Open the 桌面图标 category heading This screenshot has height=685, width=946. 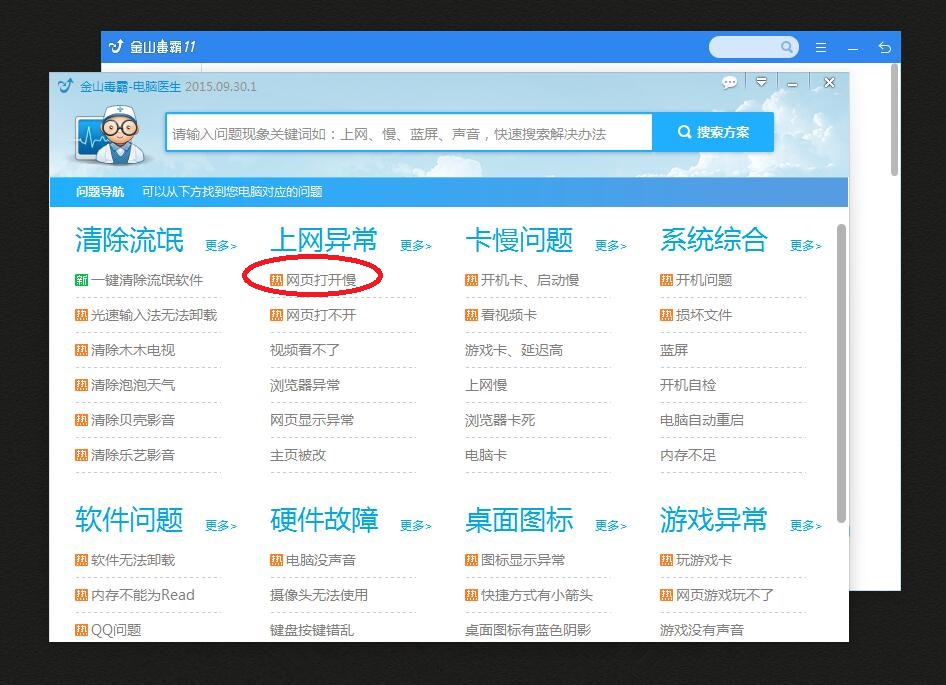(x=519, y=520)
